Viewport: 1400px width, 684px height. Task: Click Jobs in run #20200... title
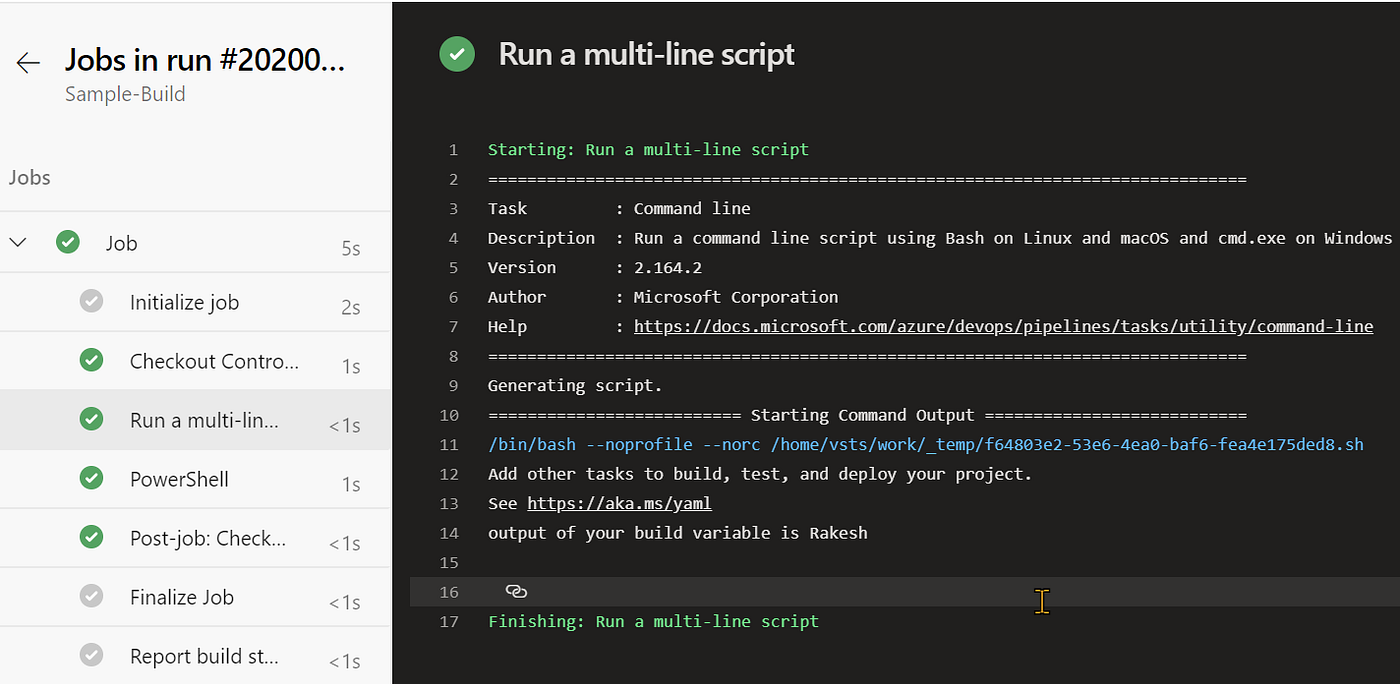[205, 60]
